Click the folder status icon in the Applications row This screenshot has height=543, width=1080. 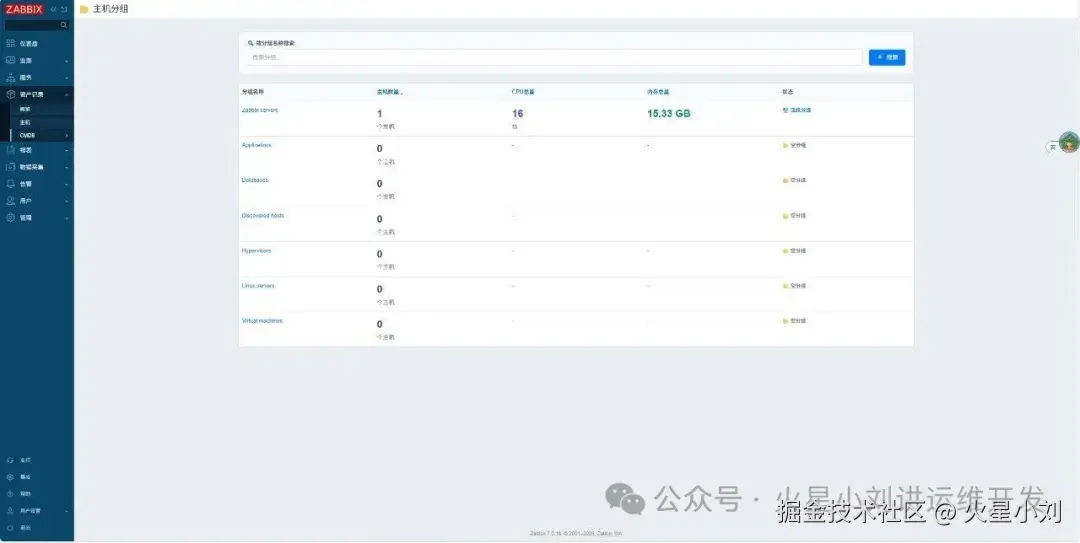click(785, 145)
